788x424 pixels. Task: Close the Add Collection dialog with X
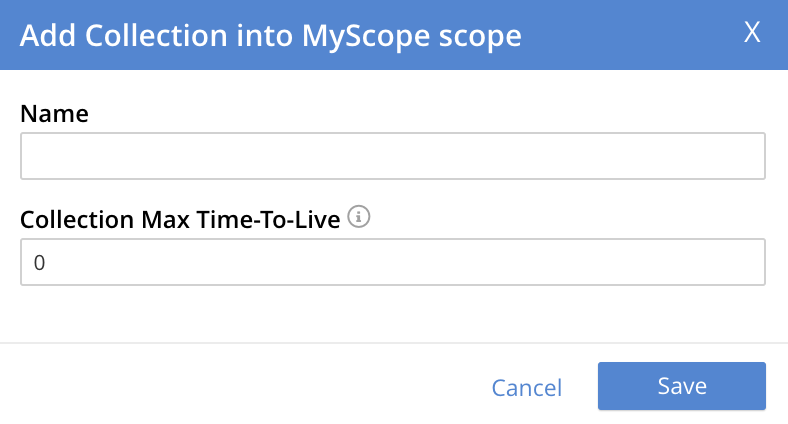[752, 33]
